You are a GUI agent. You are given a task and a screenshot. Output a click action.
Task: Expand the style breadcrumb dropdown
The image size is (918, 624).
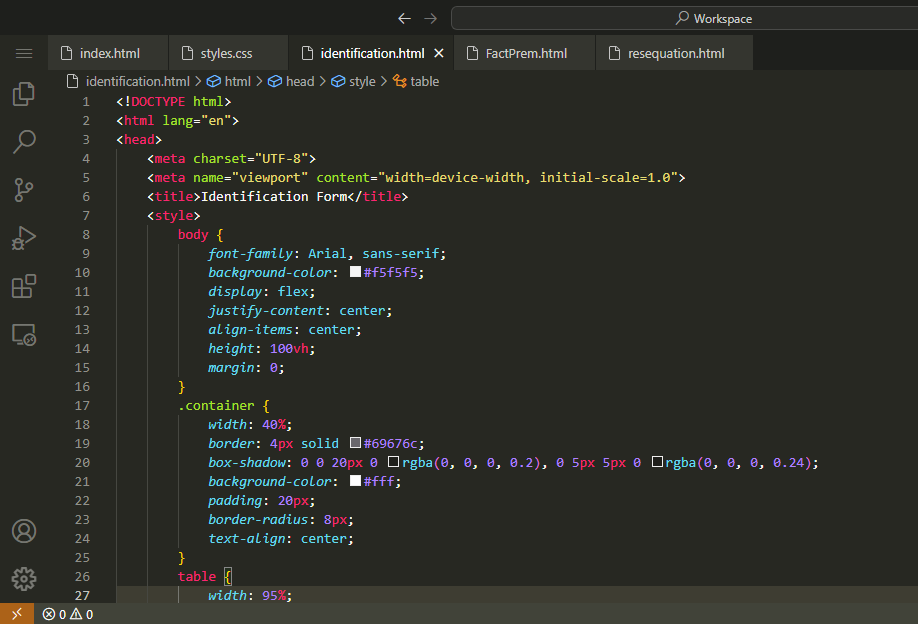(361, 81)
